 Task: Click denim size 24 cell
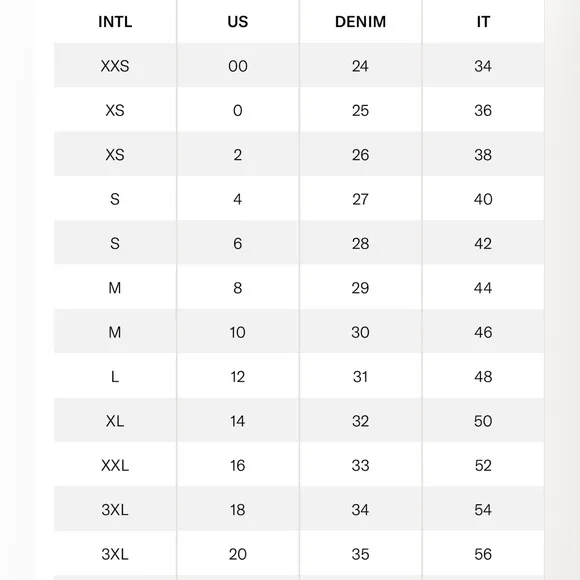coord(360,66)
